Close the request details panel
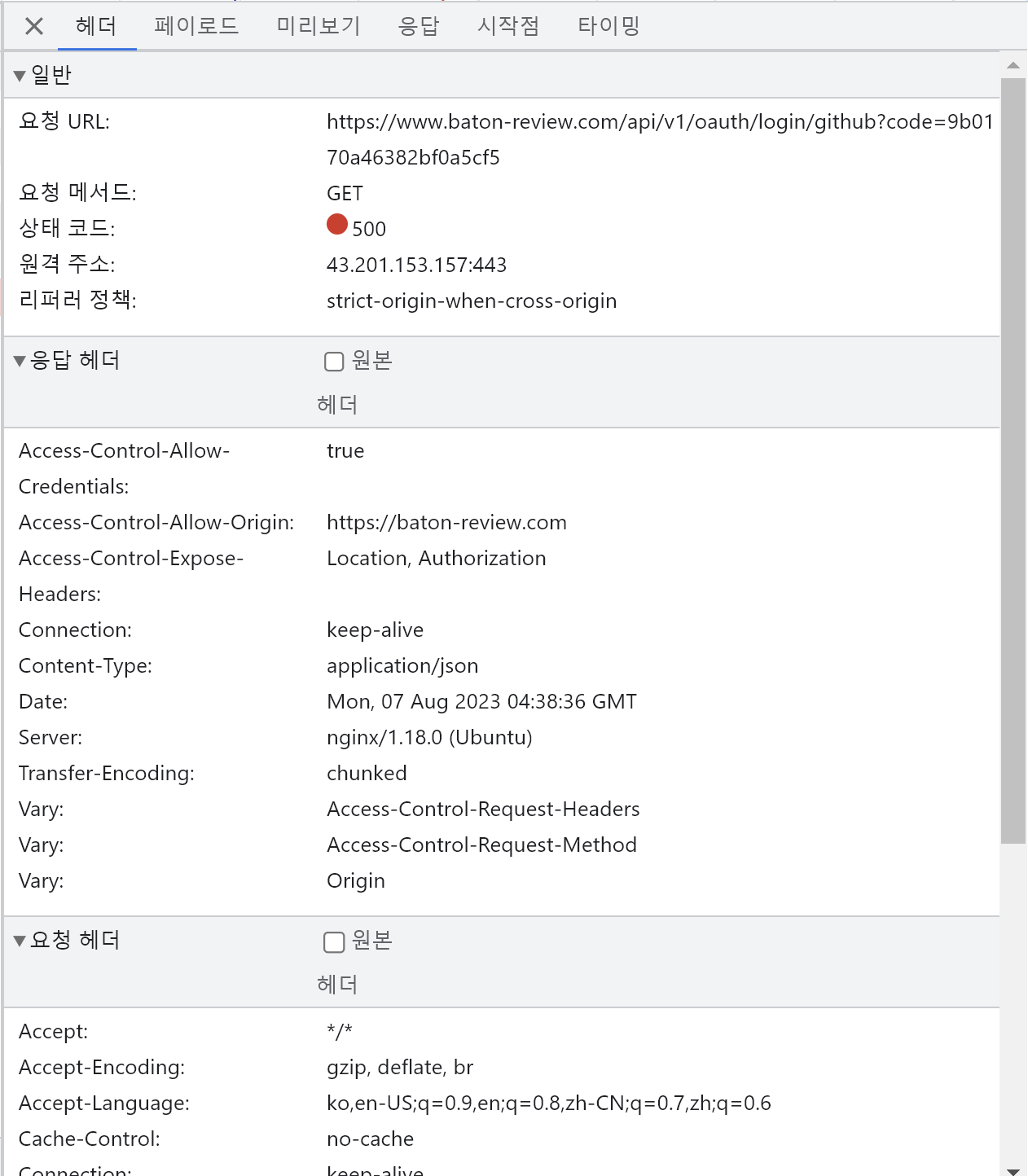The width and height of the screenshot is (1028, 1176). (x=33, y=25)
